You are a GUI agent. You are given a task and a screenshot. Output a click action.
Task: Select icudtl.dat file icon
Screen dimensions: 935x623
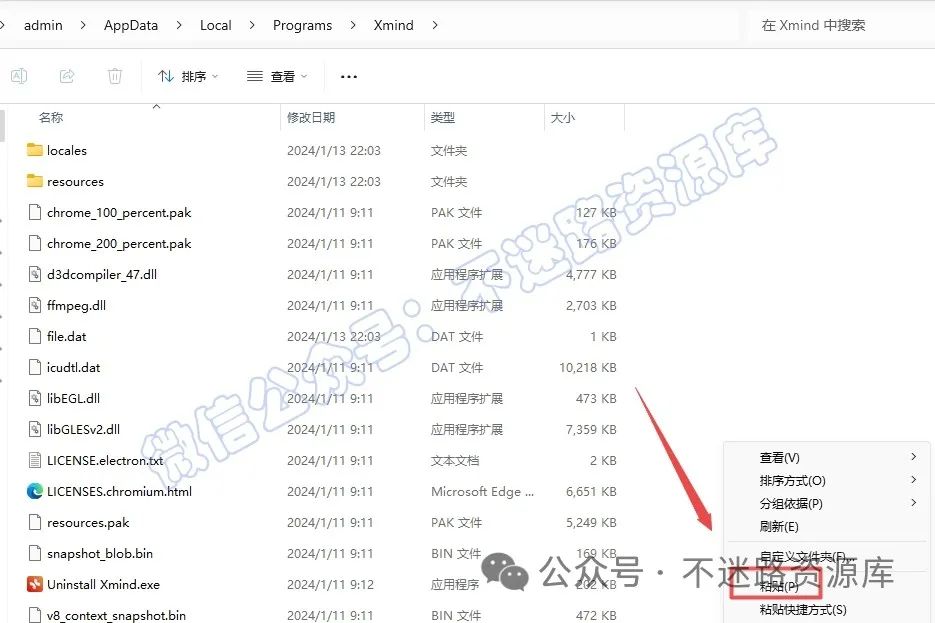tap(35, 367)
